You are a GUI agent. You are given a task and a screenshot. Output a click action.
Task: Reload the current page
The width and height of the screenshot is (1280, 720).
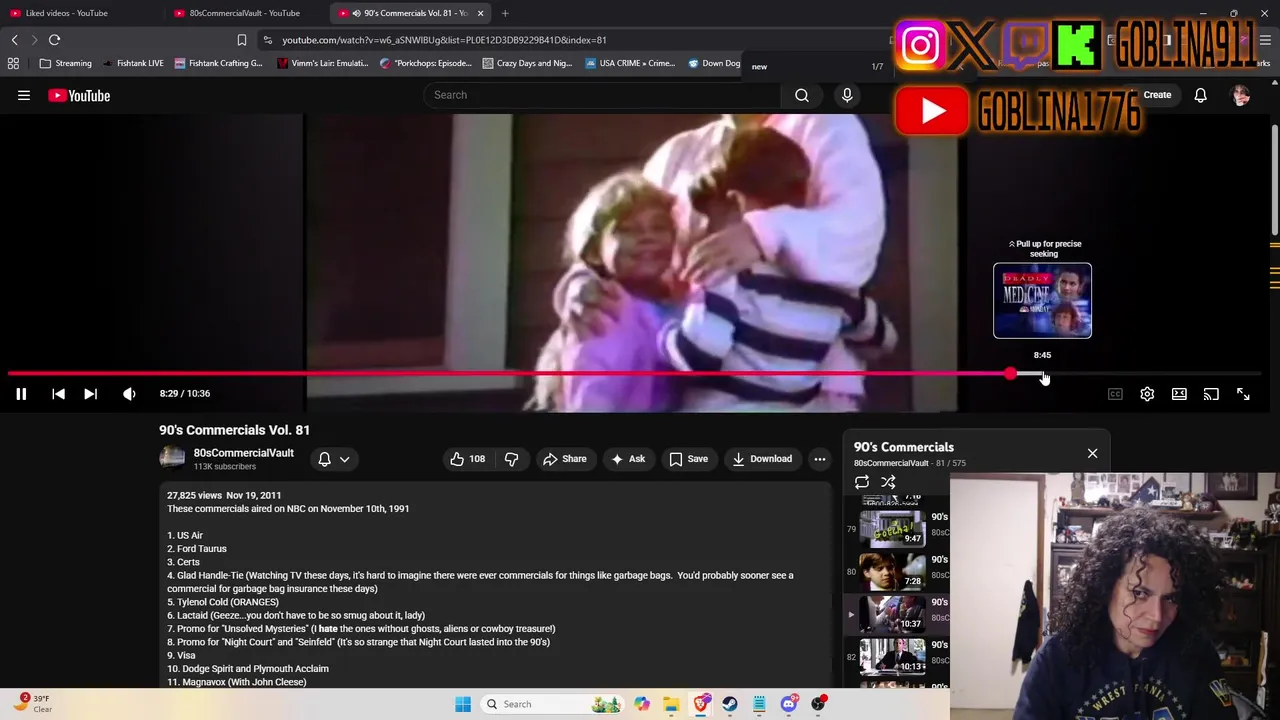pos(54,40)
